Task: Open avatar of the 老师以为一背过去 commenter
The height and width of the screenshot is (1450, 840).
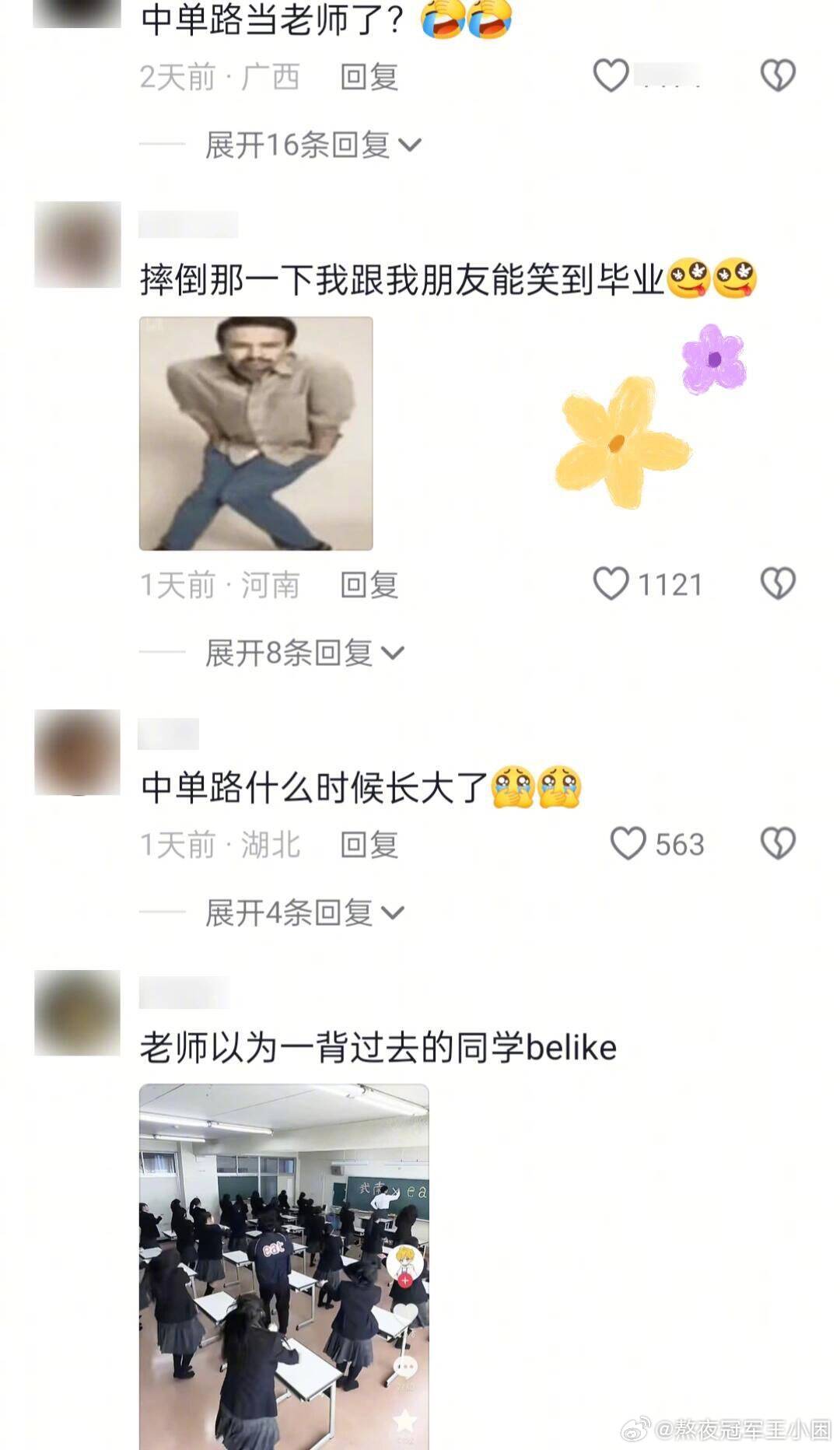Action: pos(78,1012)
